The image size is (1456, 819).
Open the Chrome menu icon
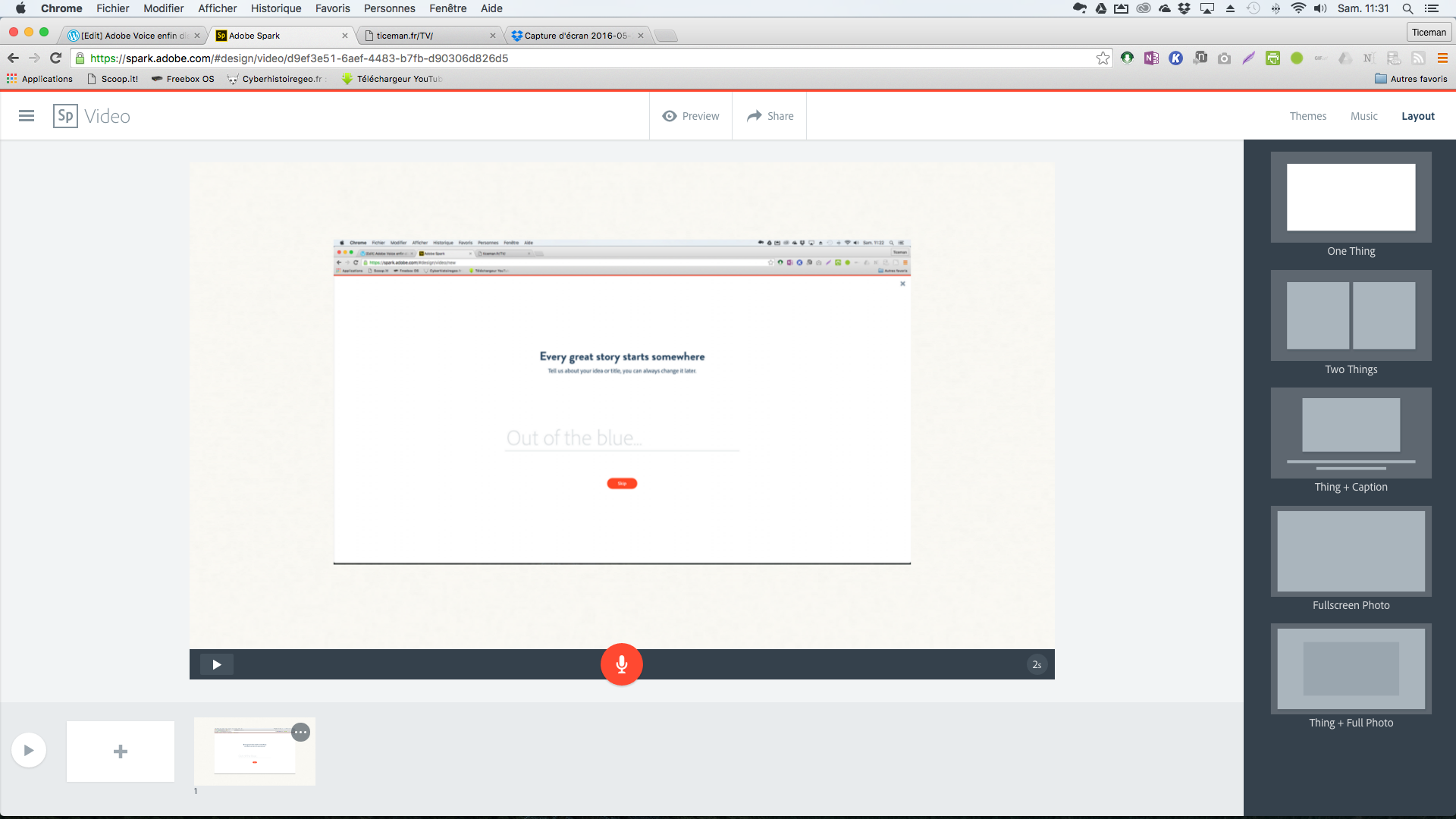pos(1442,58)
